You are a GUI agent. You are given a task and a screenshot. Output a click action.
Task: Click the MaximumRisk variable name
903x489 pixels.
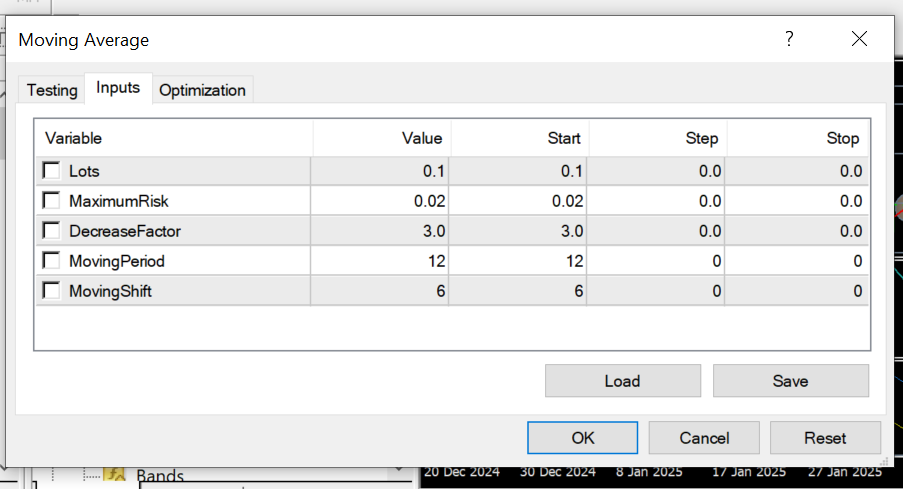click(119, 201)
